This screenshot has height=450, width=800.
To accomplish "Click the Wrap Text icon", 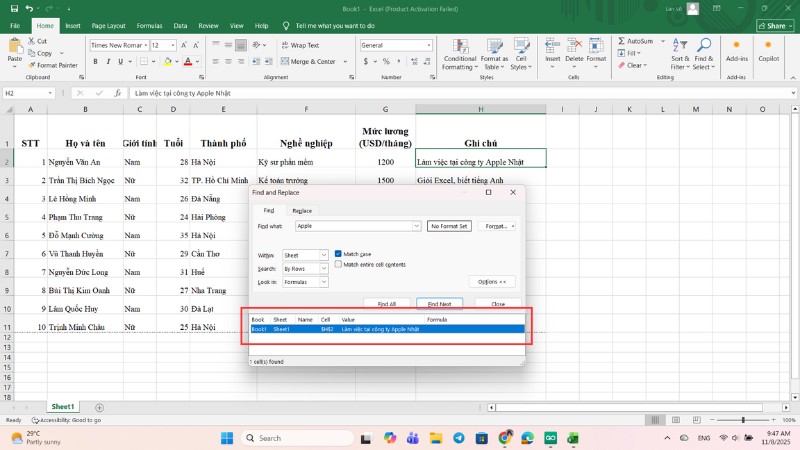I will coord(283,45).
